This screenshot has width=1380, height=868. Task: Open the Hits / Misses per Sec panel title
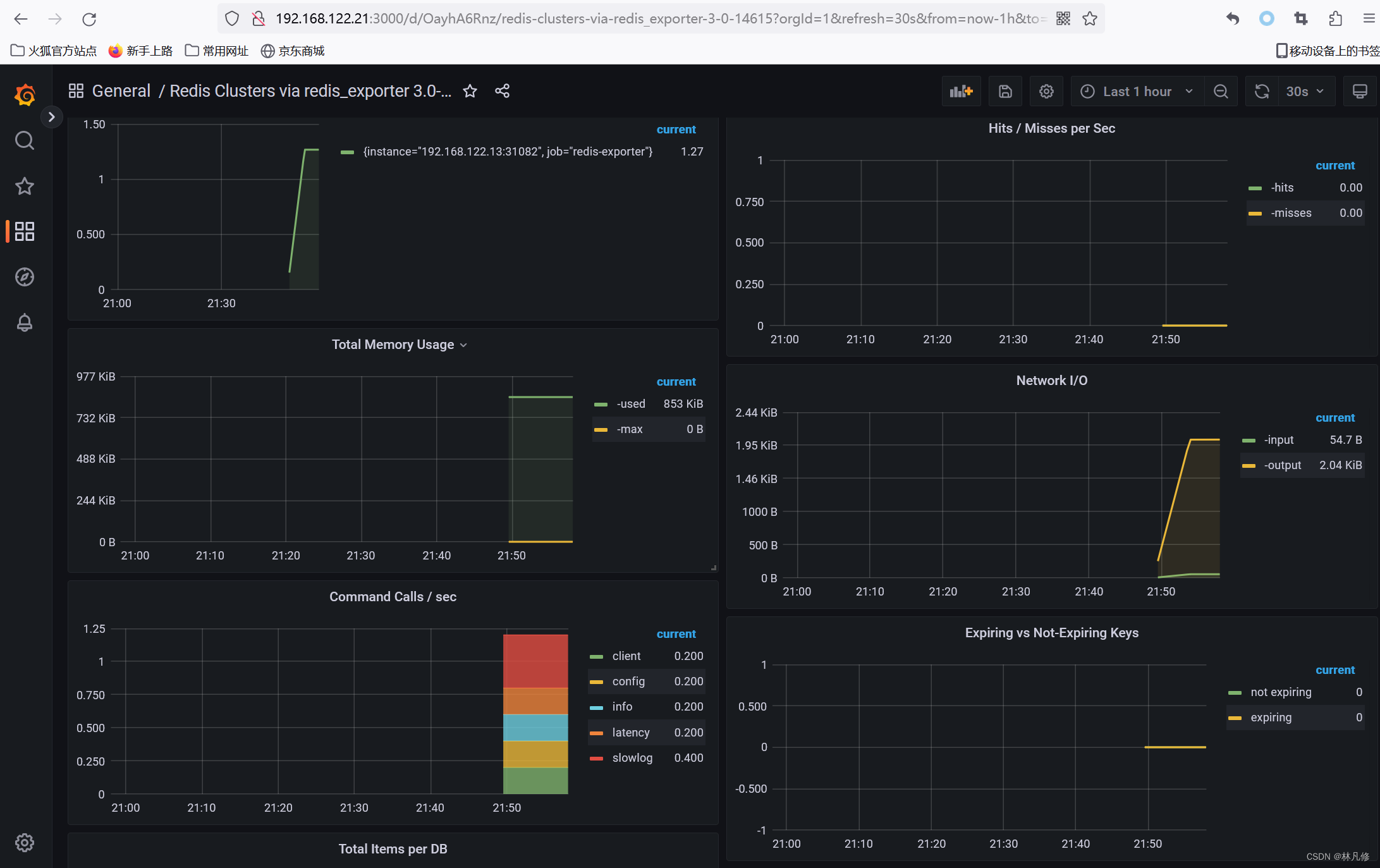pyautogui.click(x=1052, y=128)
